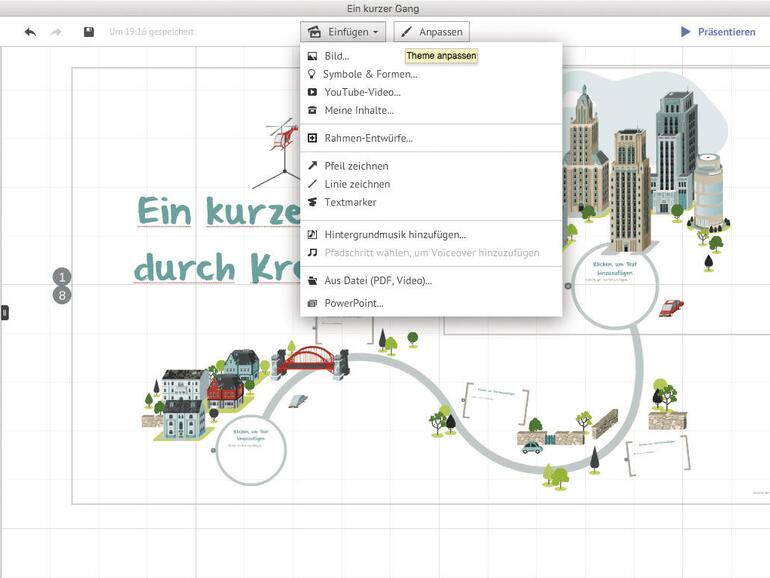This screenshot has width=770, height=578.
Task: Click the Anpassen theme button
Action: (432, 32)
